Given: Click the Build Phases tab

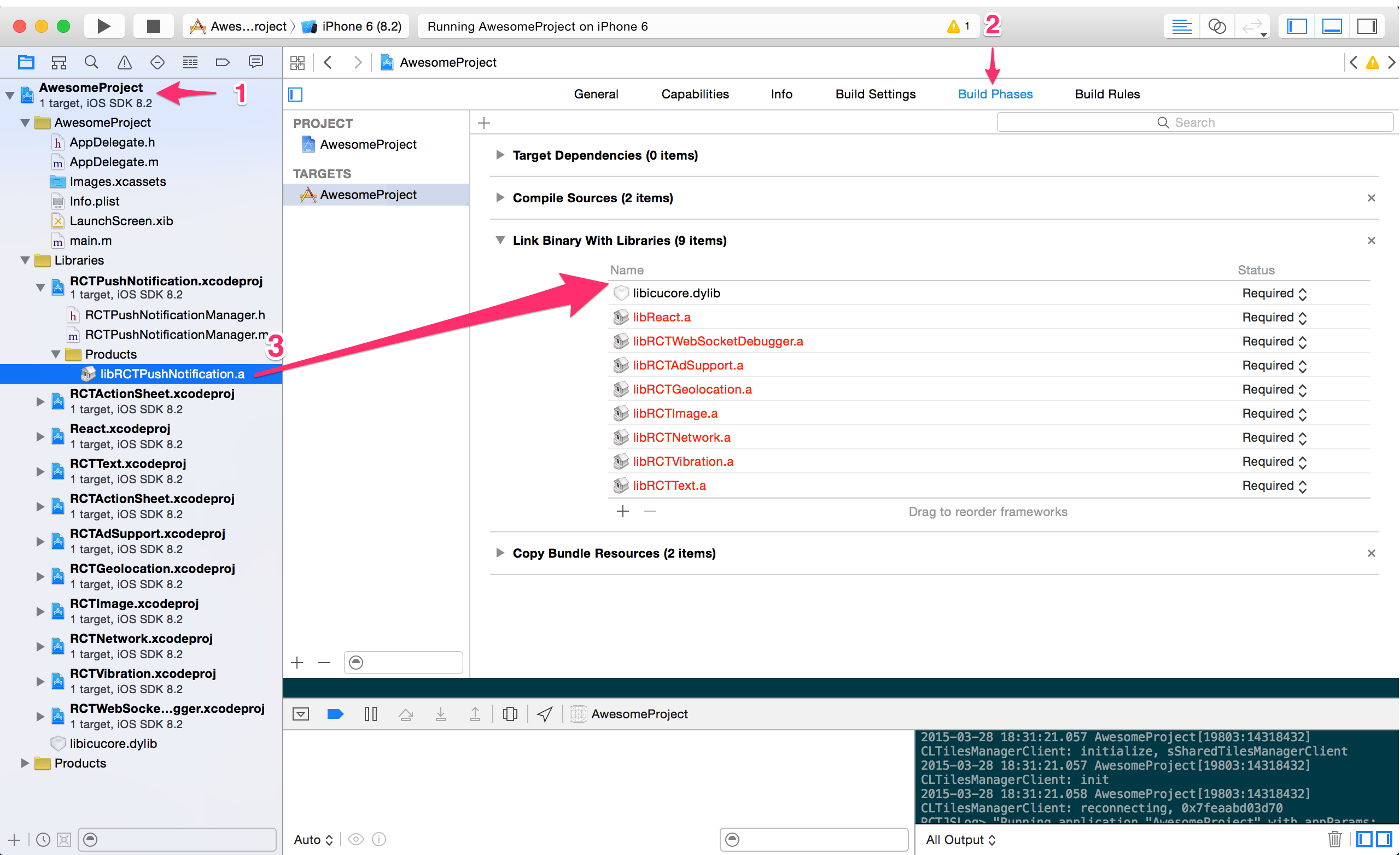Looking at the screenshot, I should [x=994, y=94].
